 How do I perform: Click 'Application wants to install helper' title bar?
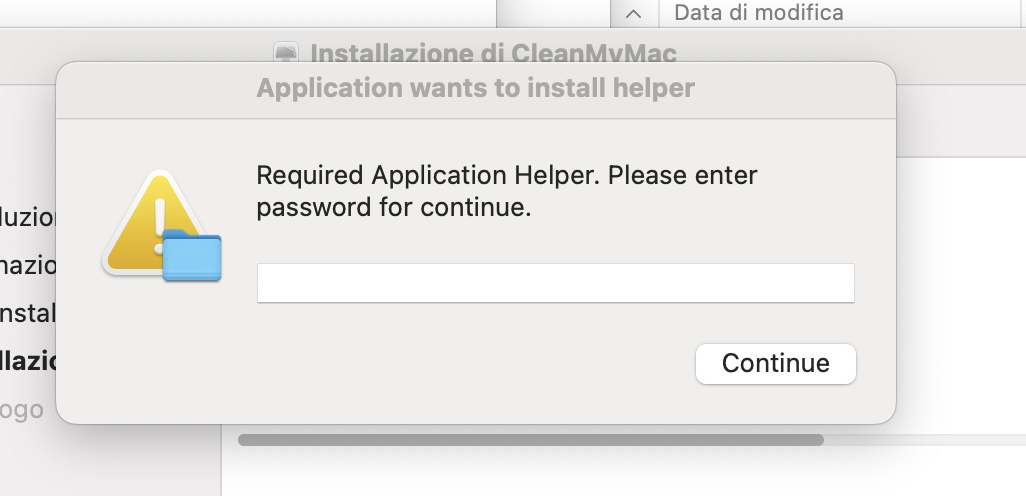(x=476, y=88)
